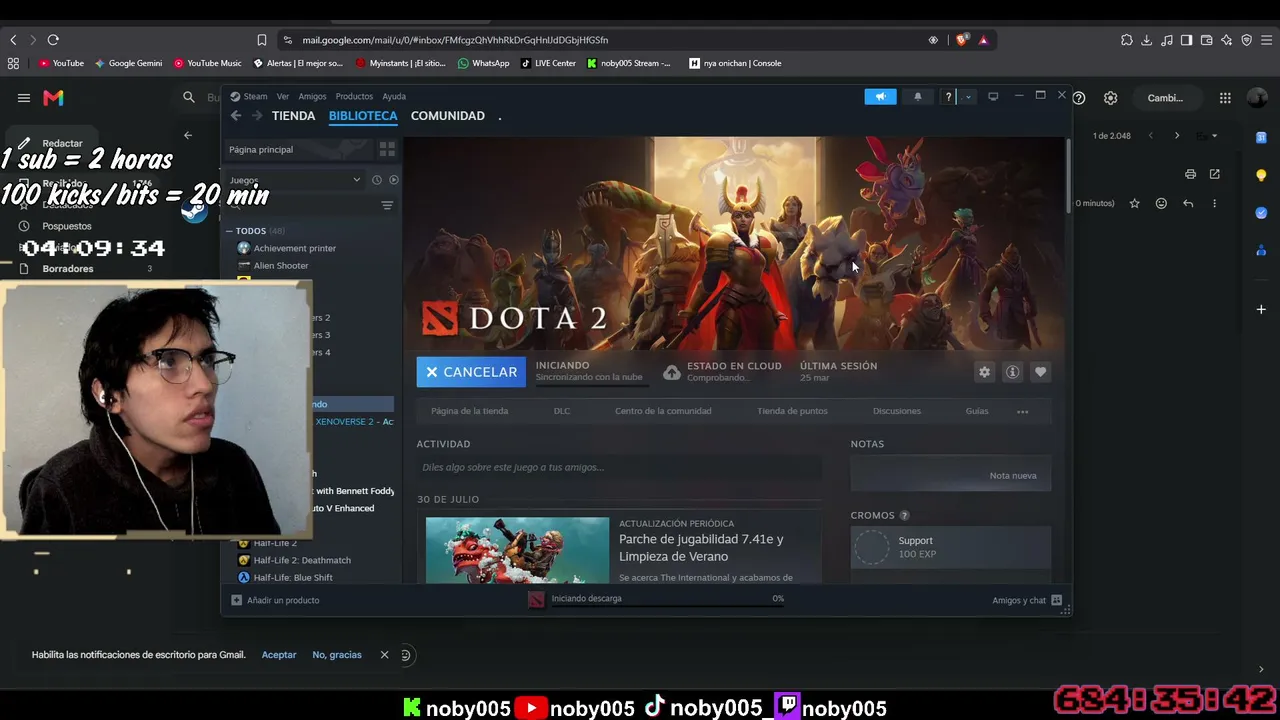
Task: Open more Dota 2 links ellipsis
Action: tap(1022, 411)
